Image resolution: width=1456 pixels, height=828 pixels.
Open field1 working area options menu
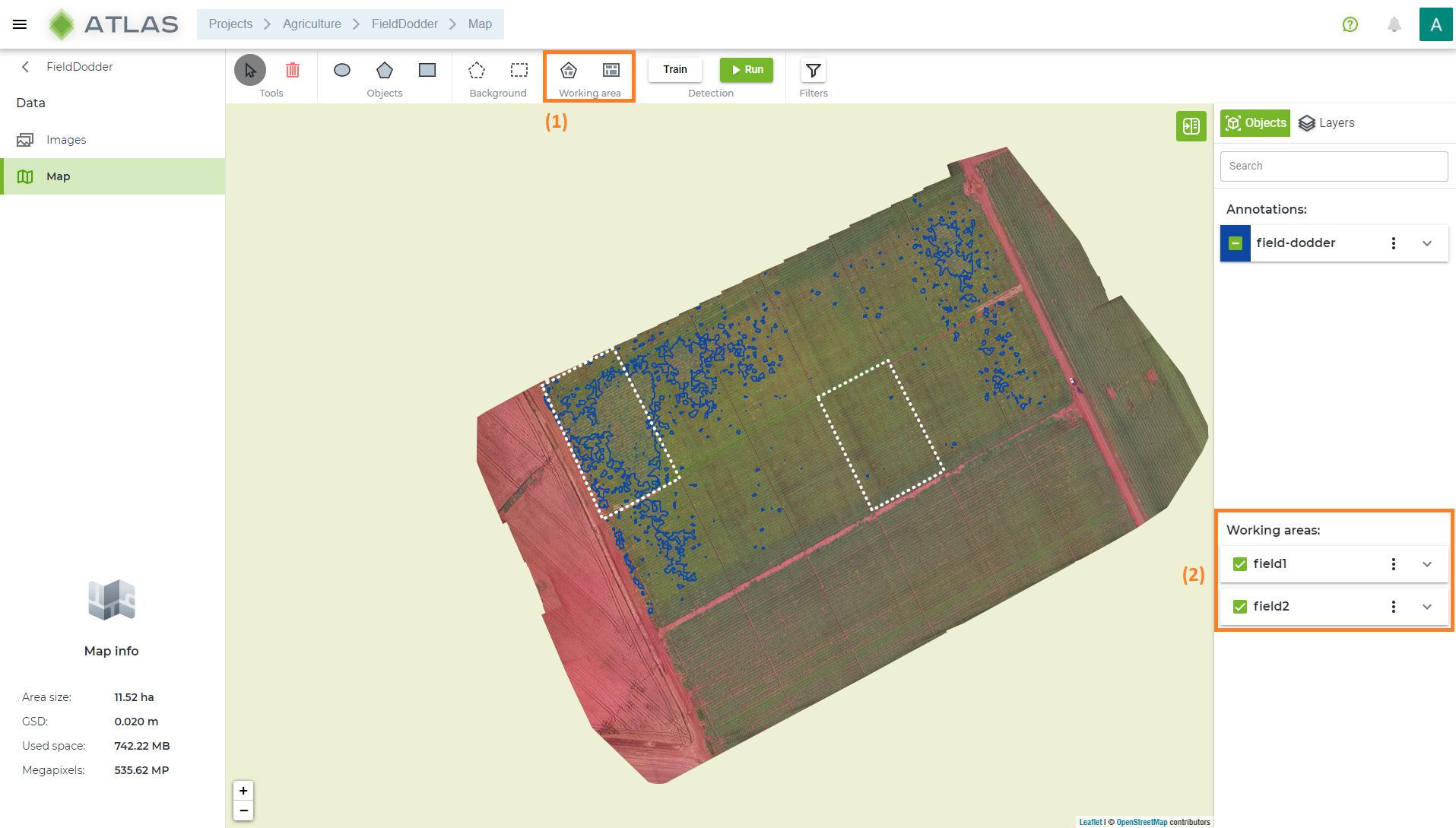tap(1394, 564)
